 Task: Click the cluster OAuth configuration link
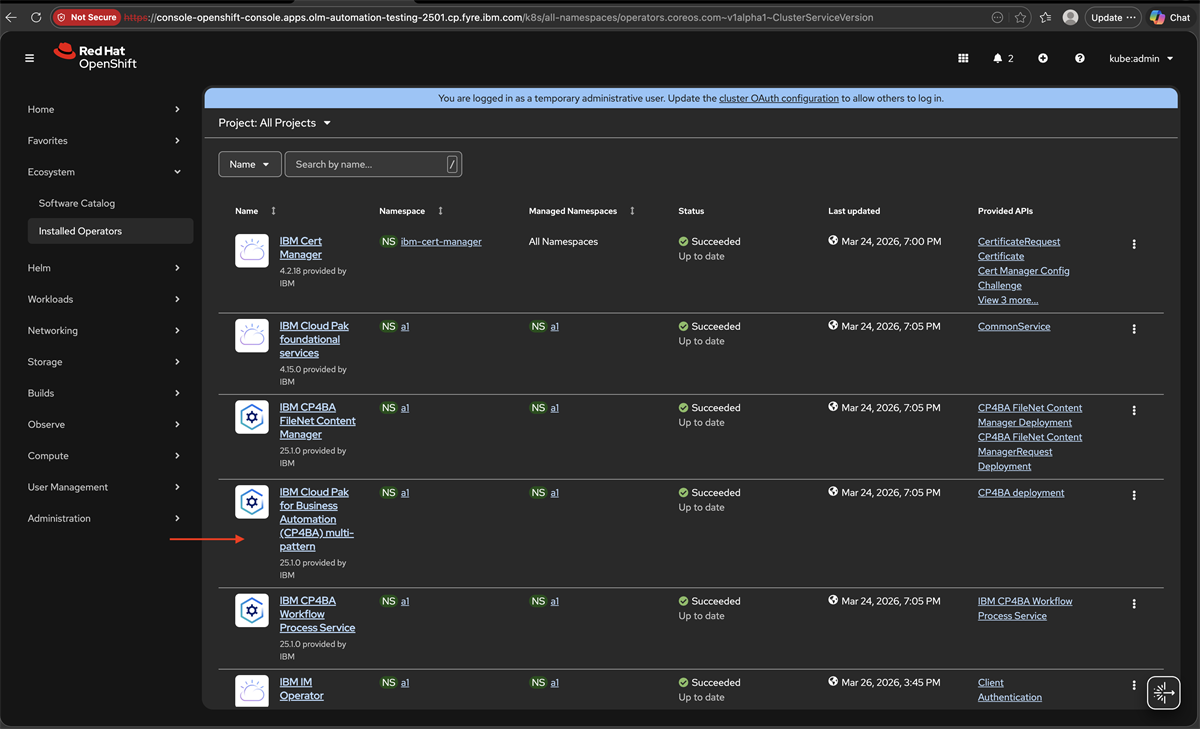point(779,98)
